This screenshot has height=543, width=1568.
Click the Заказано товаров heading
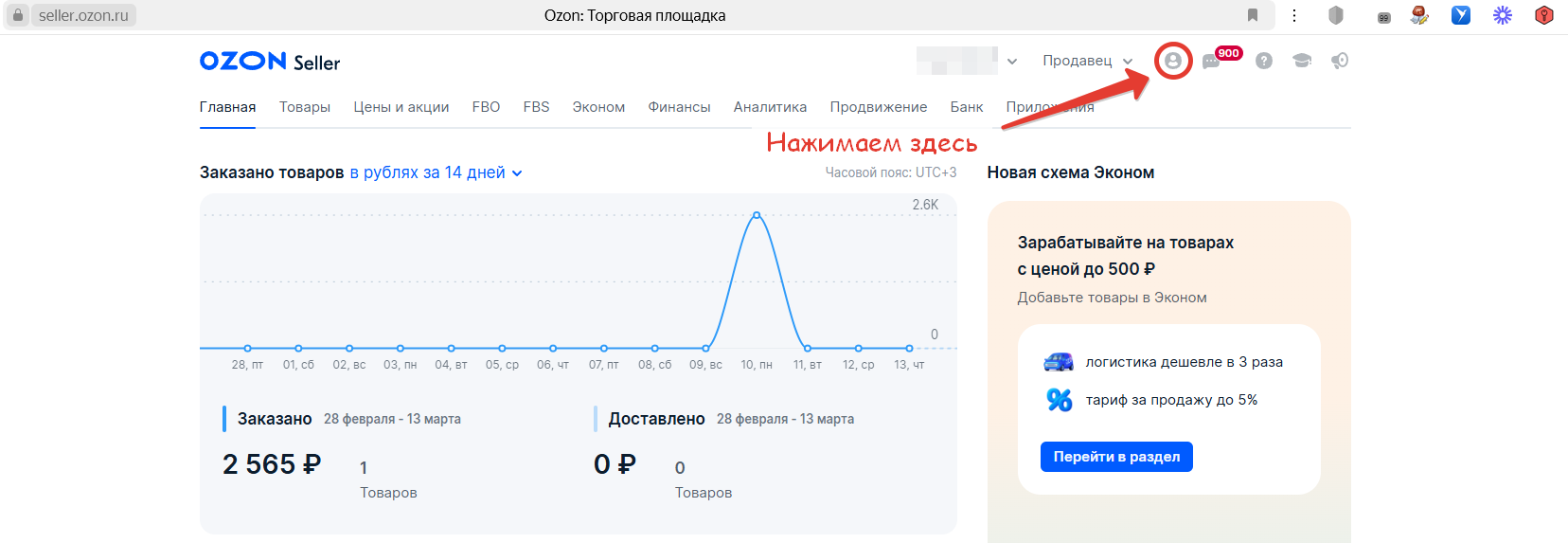[272, 172]
